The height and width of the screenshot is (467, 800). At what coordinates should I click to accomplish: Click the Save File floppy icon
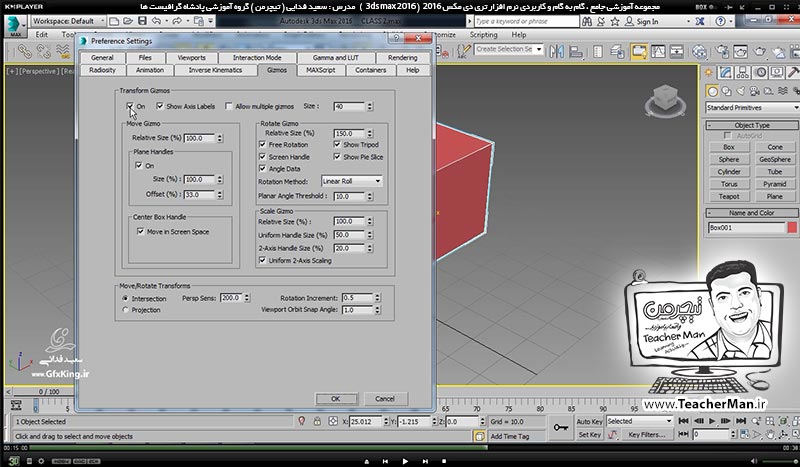tap(142, 21)
